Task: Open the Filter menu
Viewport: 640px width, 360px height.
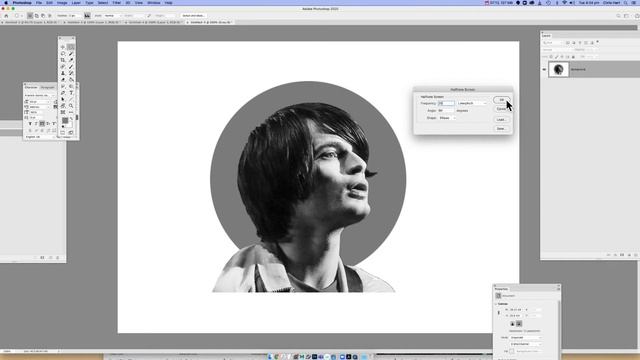Action: click(116, 2)
